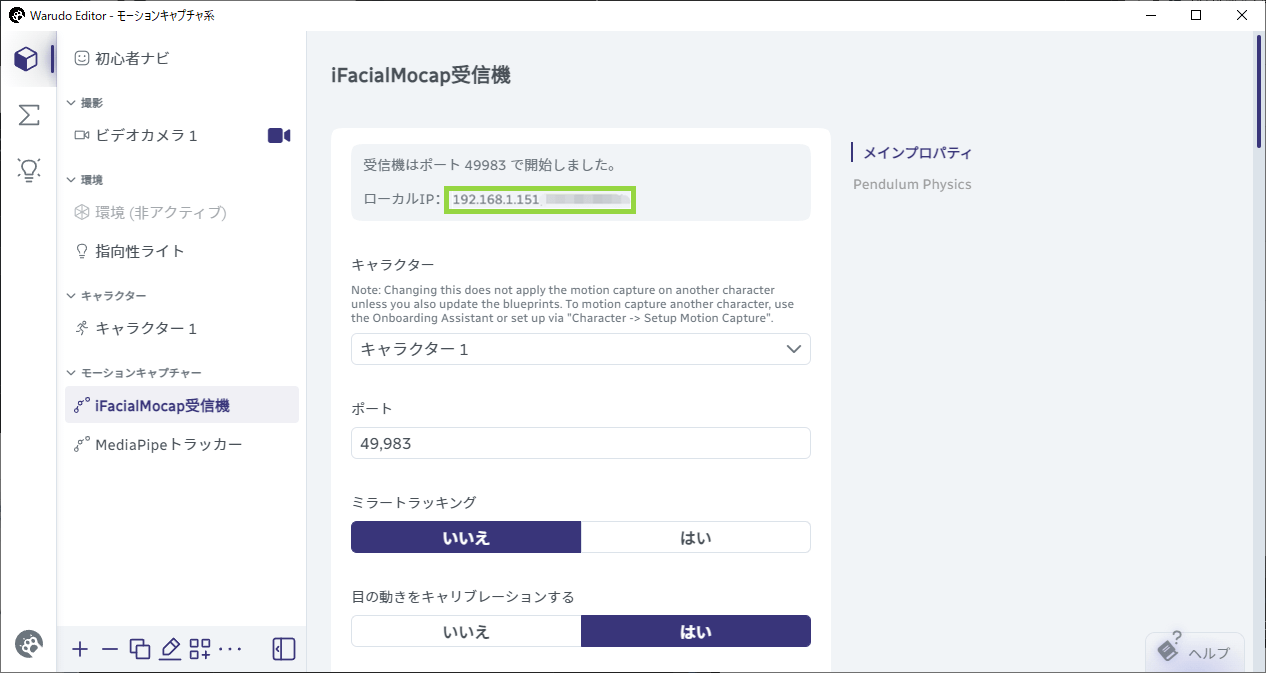Select iFacialMocap受信機 asset
The image size is (1266, 673).
(182, 405)
